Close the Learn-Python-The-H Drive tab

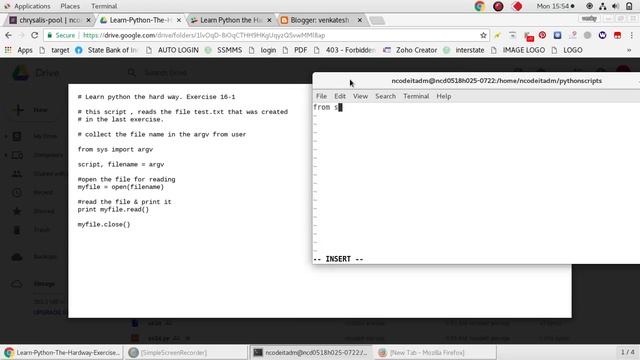[179, 20]
